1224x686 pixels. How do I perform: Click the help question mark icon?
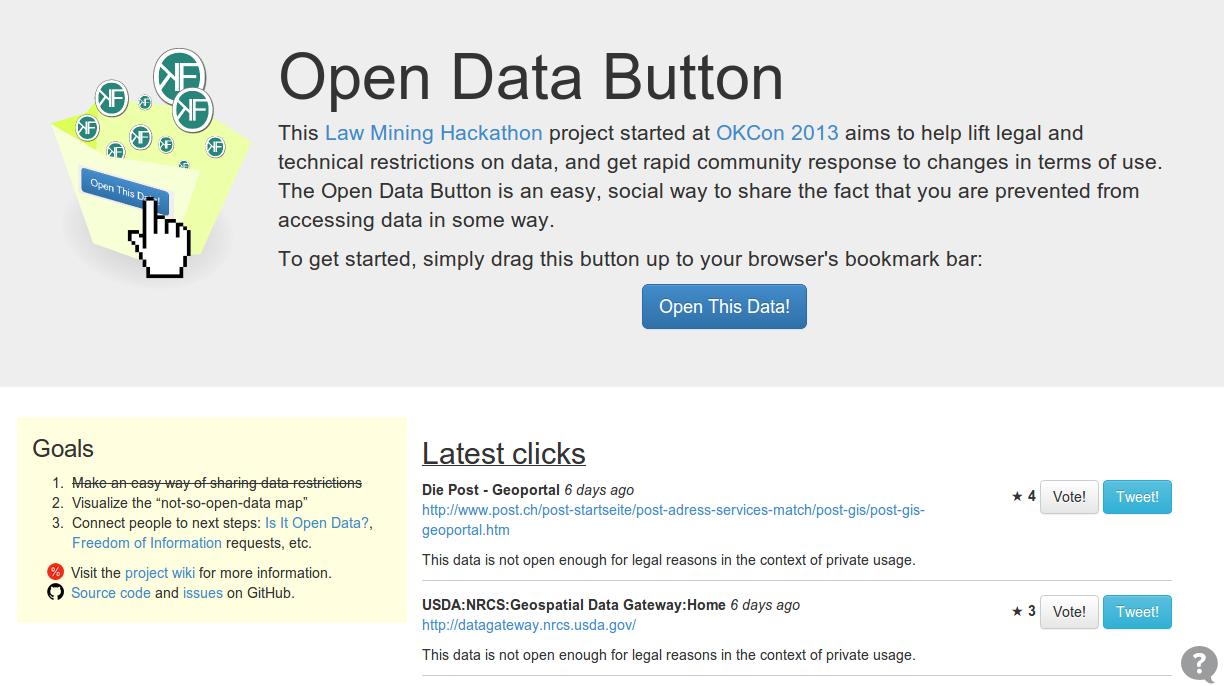click(1199, 663)
